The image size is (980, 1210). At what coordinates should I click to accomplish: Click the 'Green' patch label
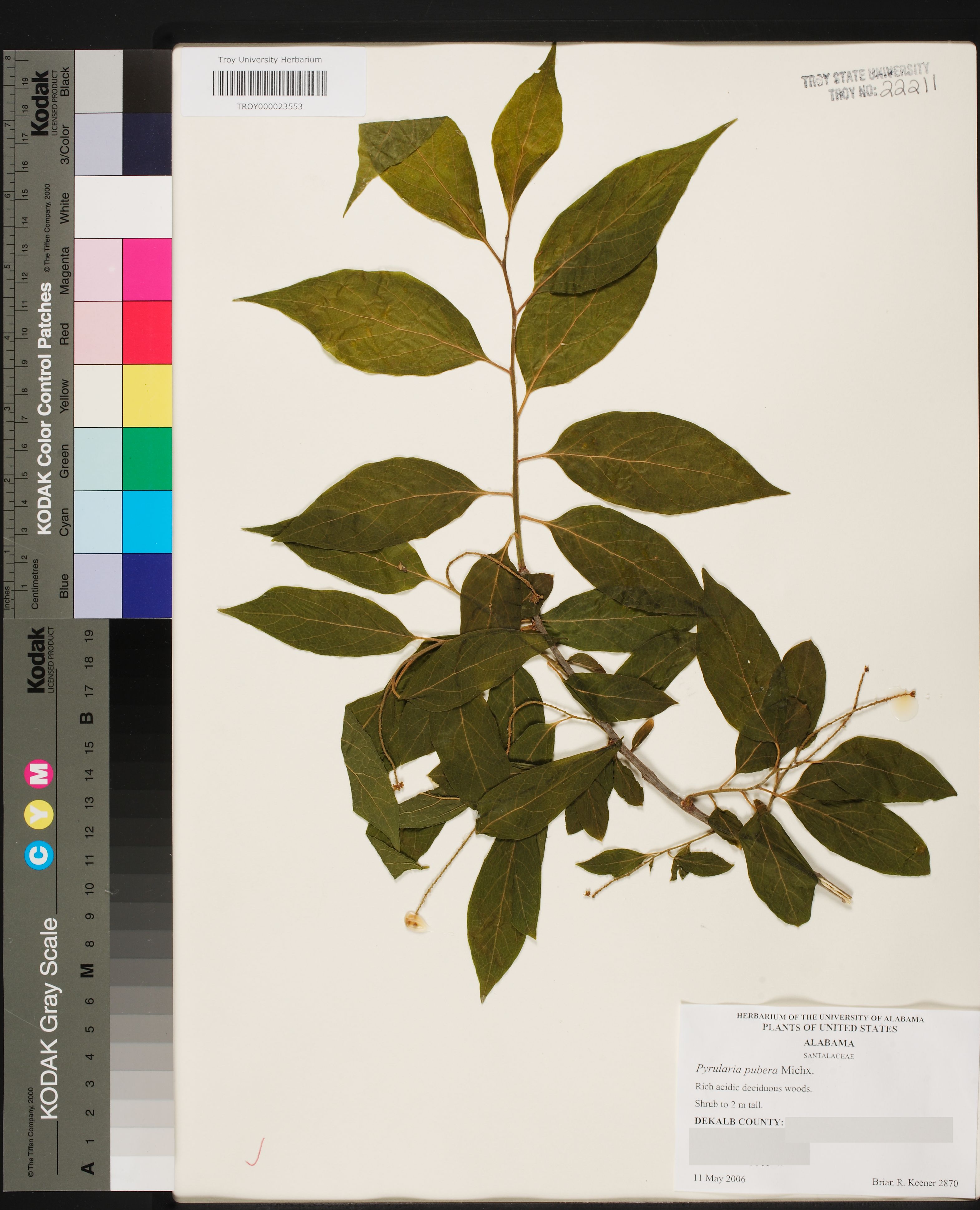64,461
